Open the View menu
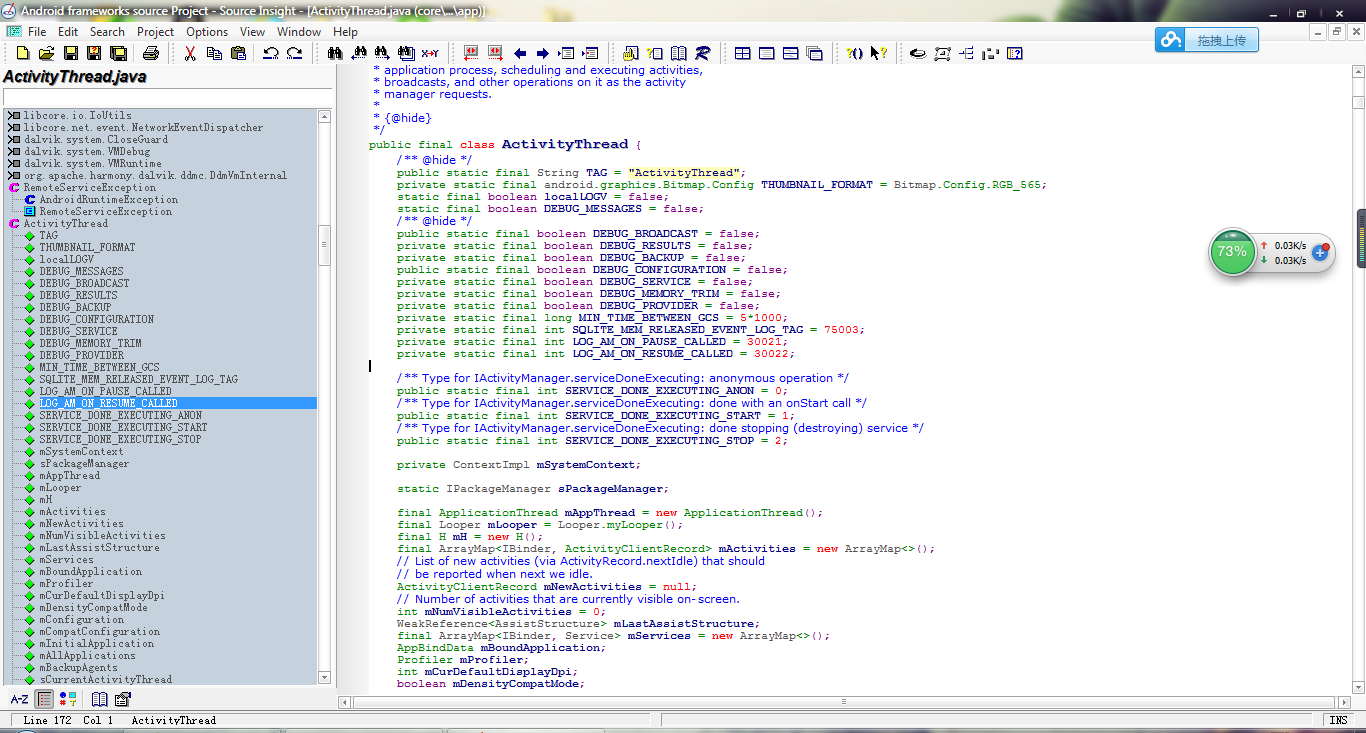 click(253, 31)
